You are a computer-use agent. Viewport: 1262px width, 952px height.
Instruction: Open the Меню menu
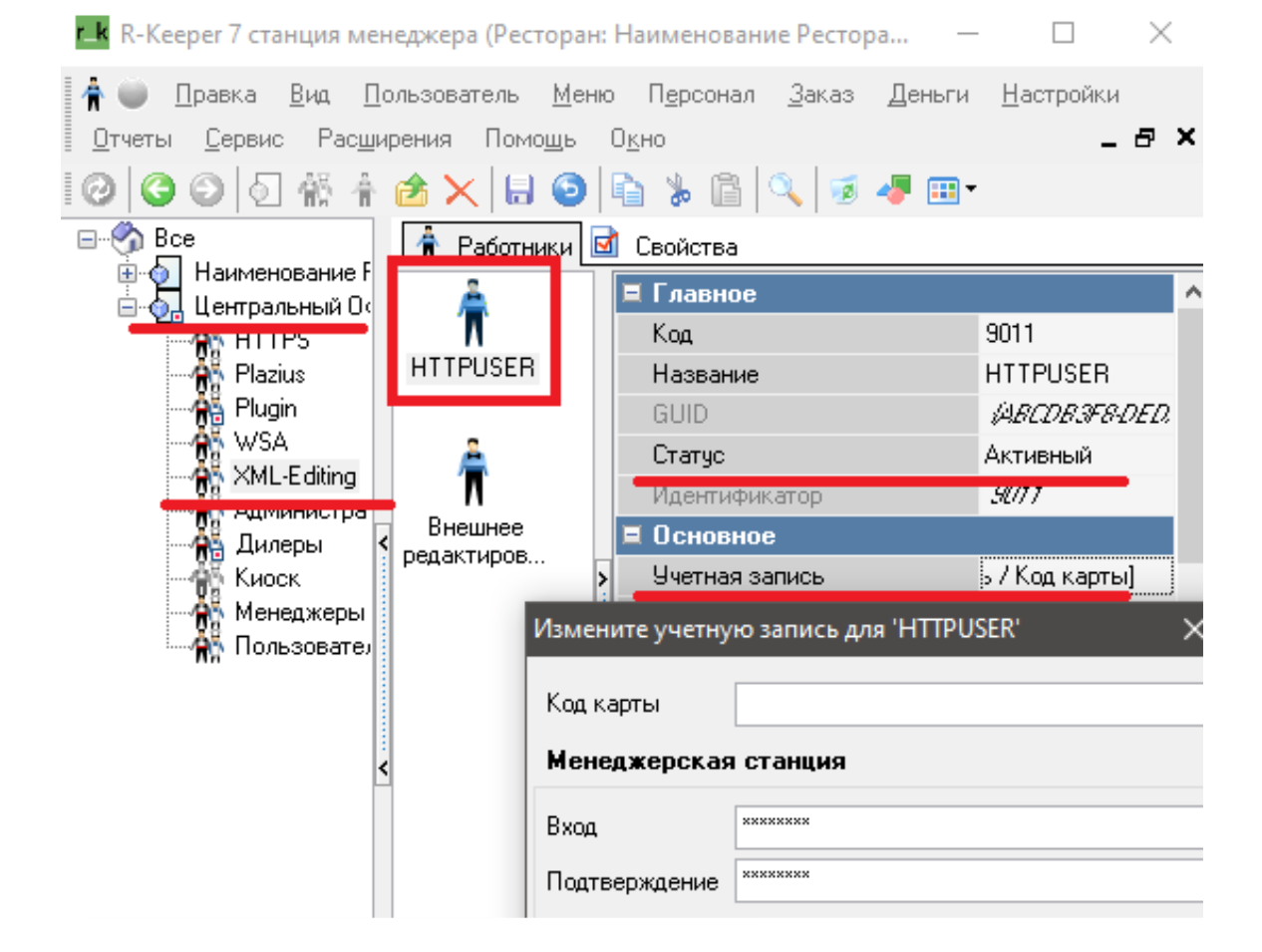point(583,94)
